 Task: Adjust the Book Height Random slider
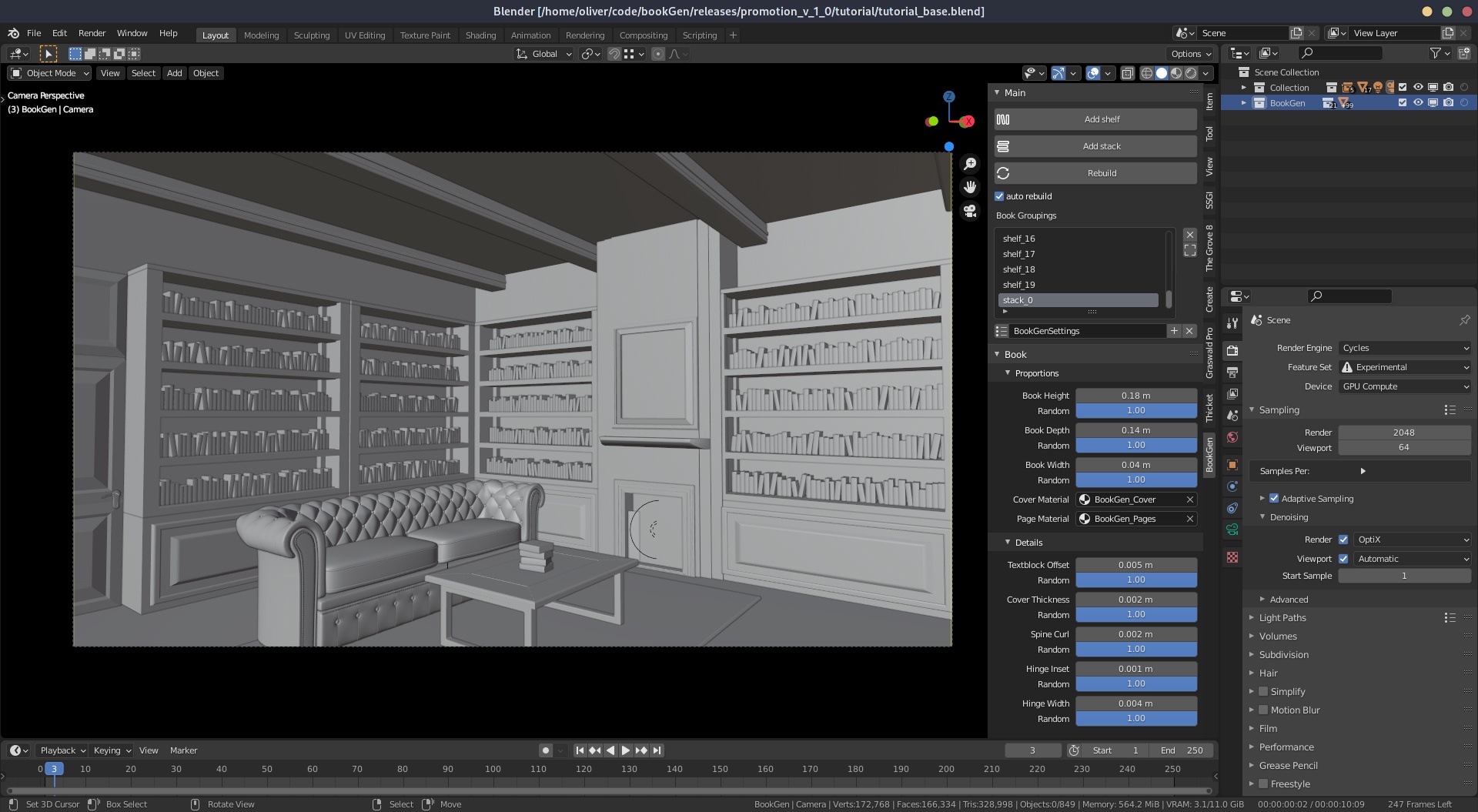tap(1135, 411)
